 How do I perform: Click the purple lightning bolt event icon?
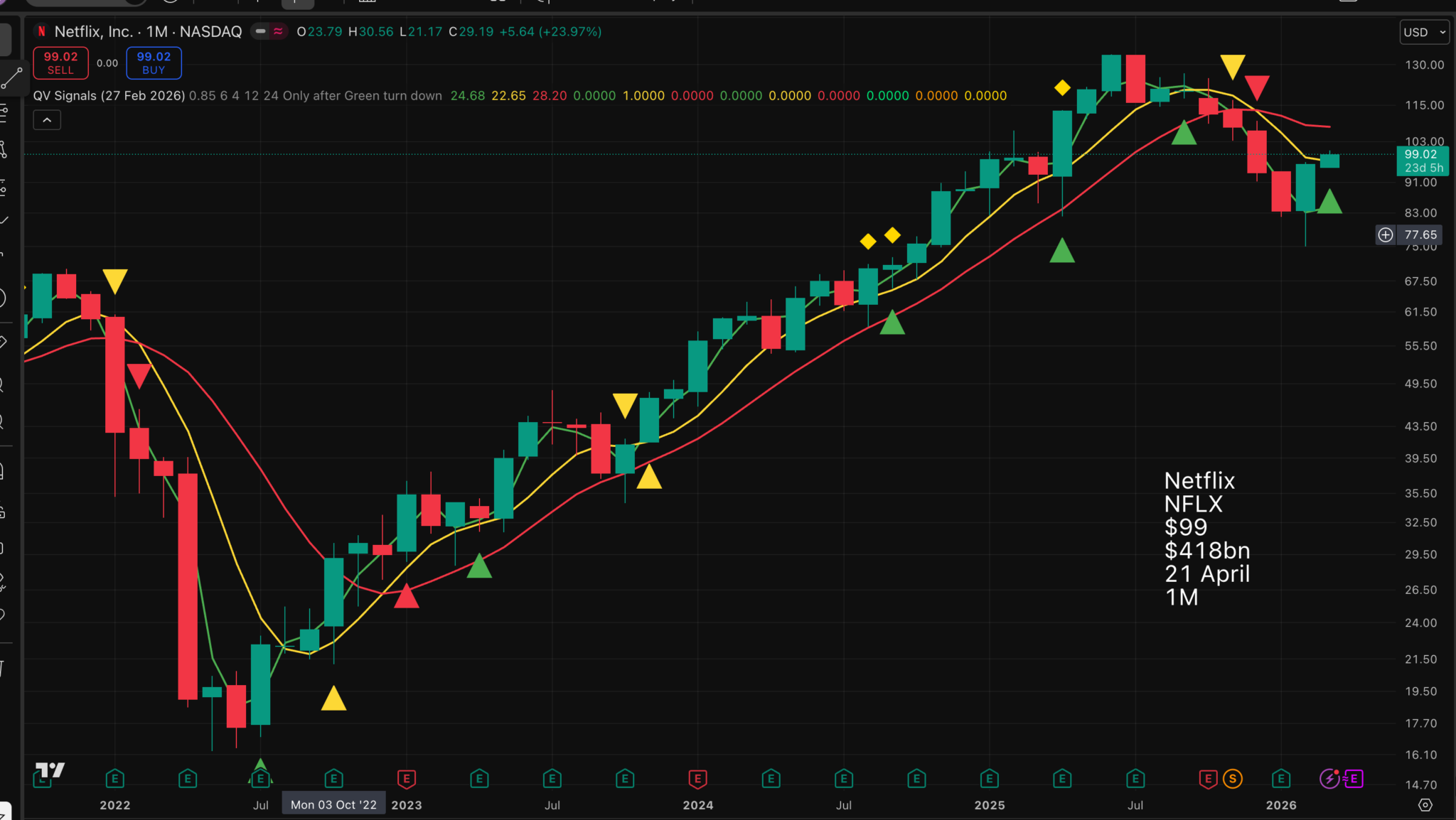pyautogui.click(x=1329, y=779)
